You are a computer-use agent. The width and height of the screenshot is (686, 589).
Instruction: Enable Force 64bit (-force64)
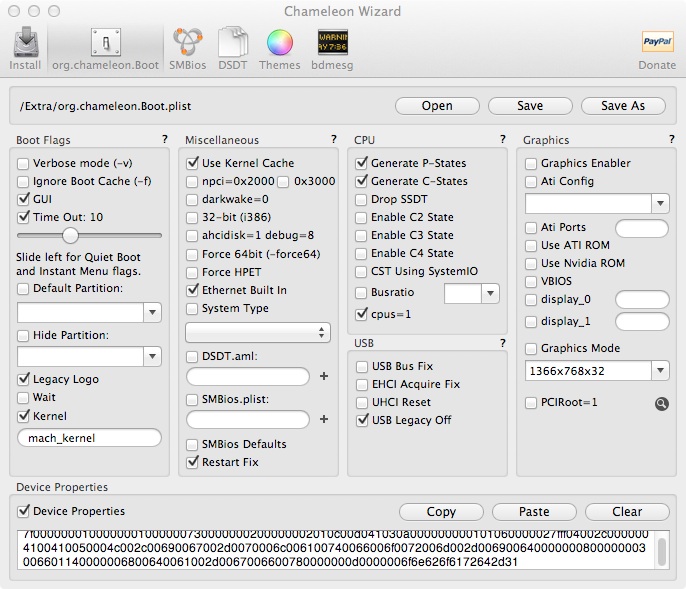coord(192,255)
